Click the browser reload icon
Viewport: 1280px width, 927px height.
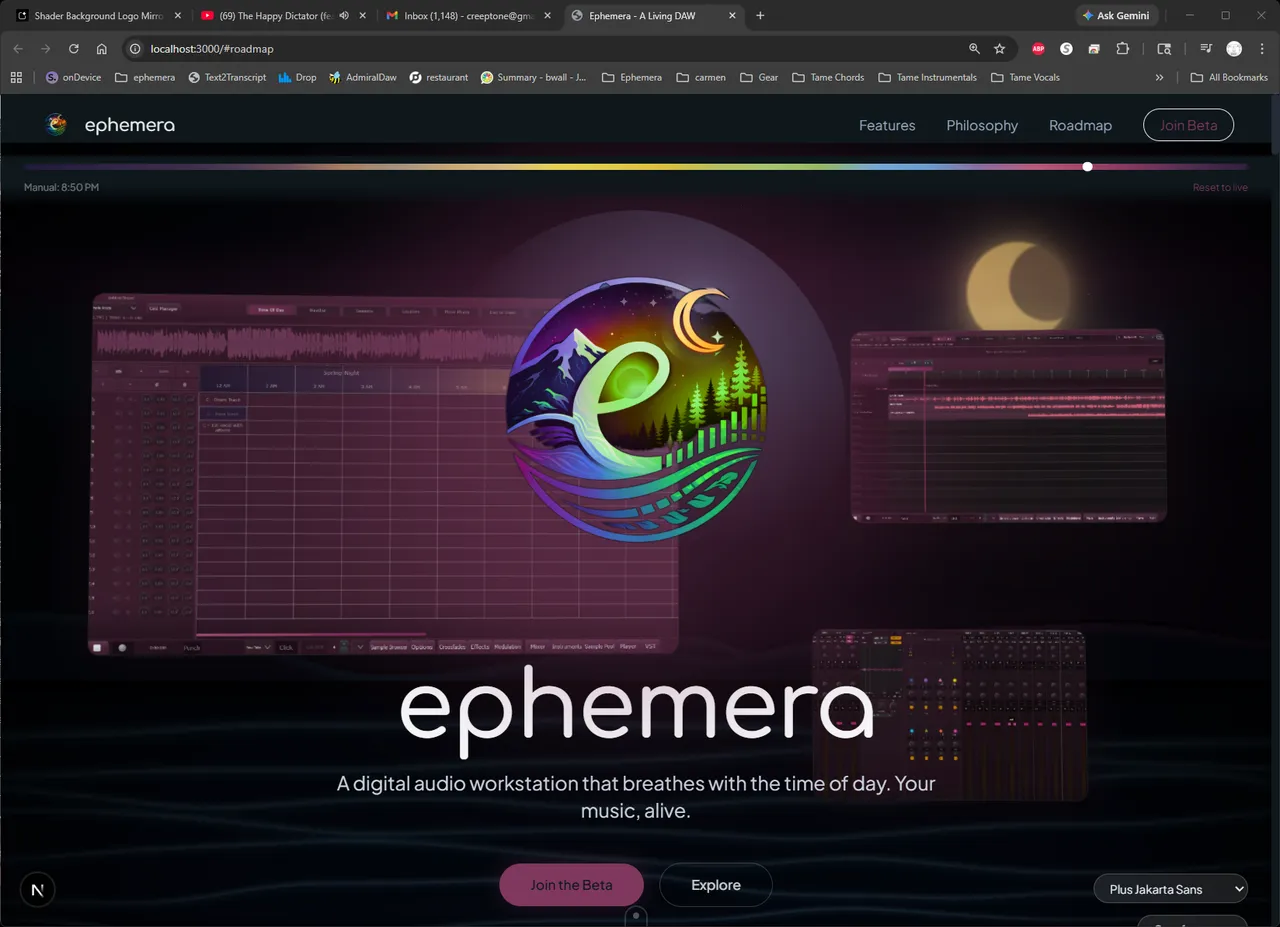point(73,49)
